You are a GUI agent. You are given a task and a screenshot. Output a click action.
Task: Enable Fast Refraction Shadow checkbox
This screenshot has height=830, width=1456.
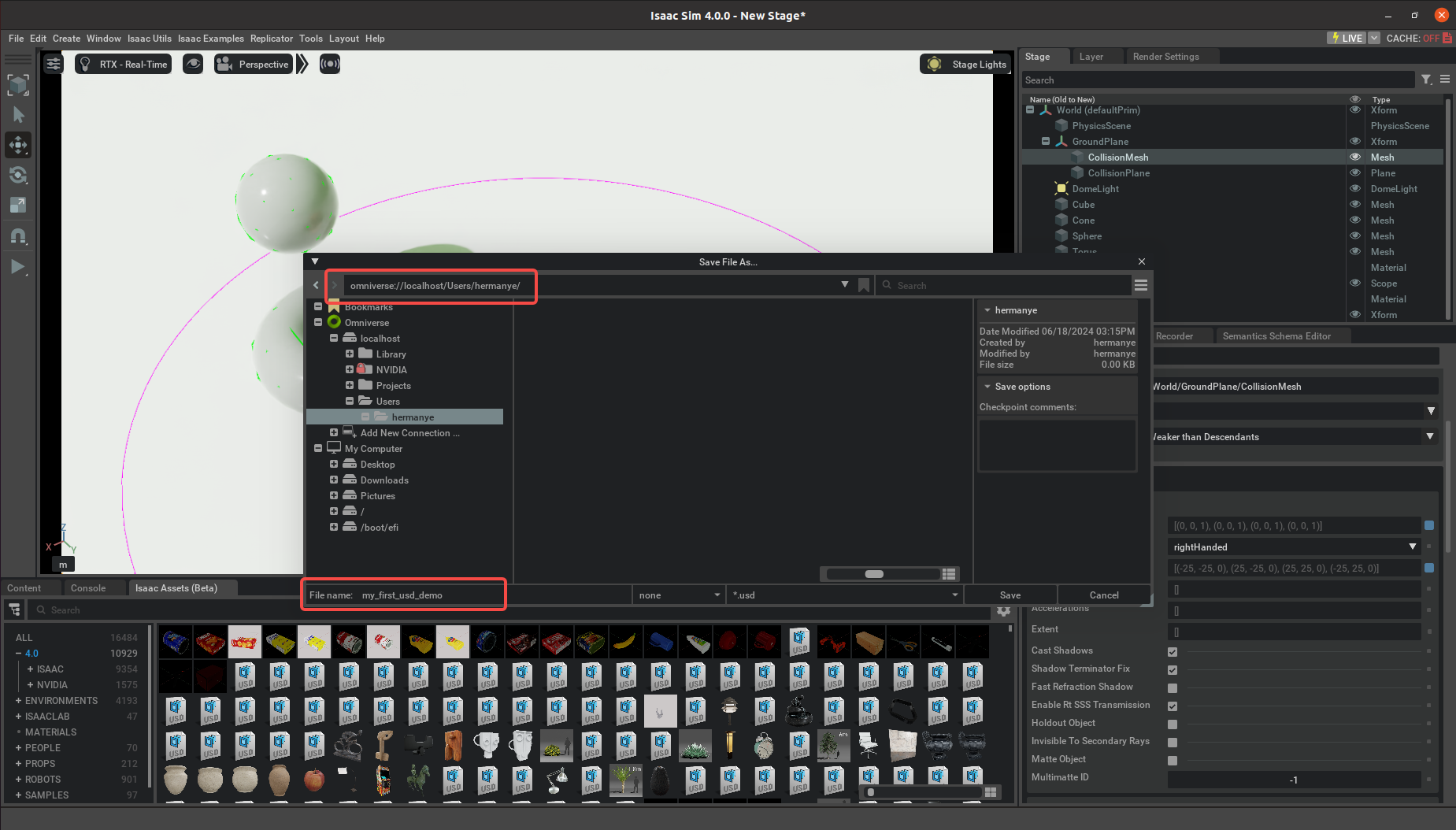[x=1173, y=688]
